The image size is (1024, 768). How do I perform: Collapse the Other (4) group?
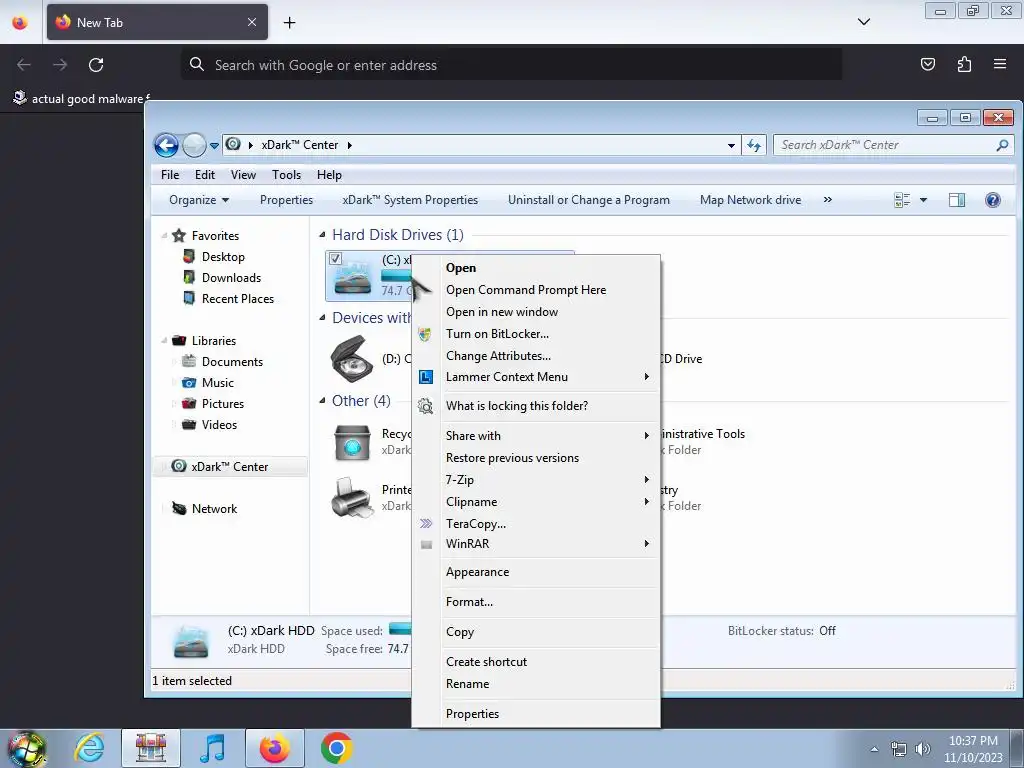point(322,400)
